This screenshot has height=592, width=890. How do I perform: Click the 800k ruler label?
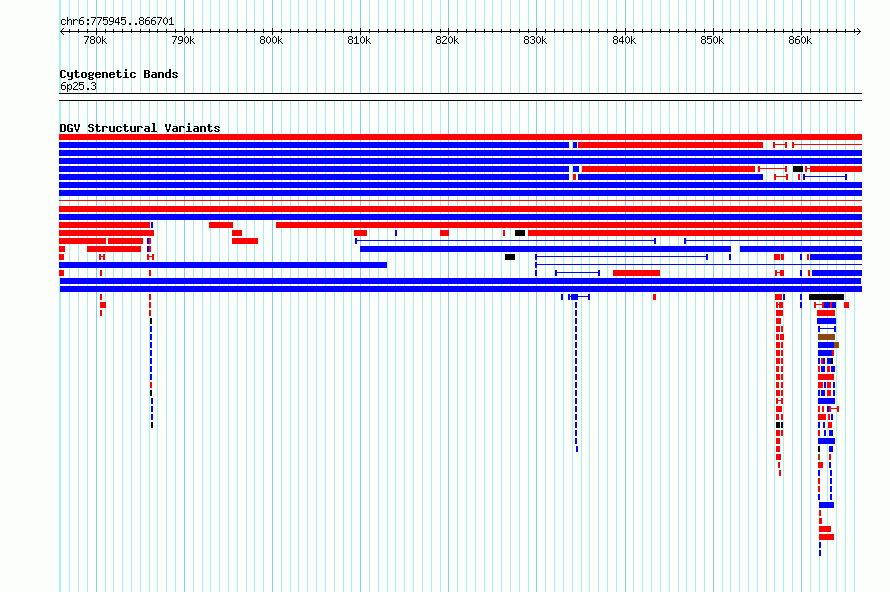click(x=271, y=41)
